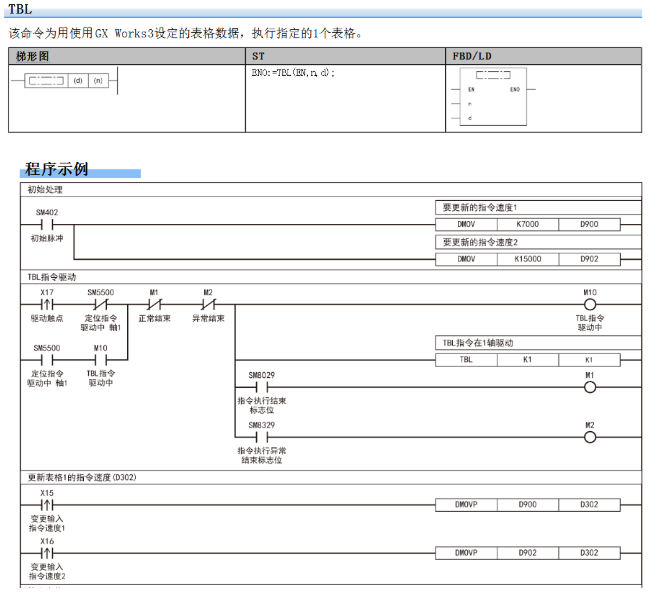Select the GX Works3 description sentence
This screenshot has height=593, width=658.
(x=185, y=33)
